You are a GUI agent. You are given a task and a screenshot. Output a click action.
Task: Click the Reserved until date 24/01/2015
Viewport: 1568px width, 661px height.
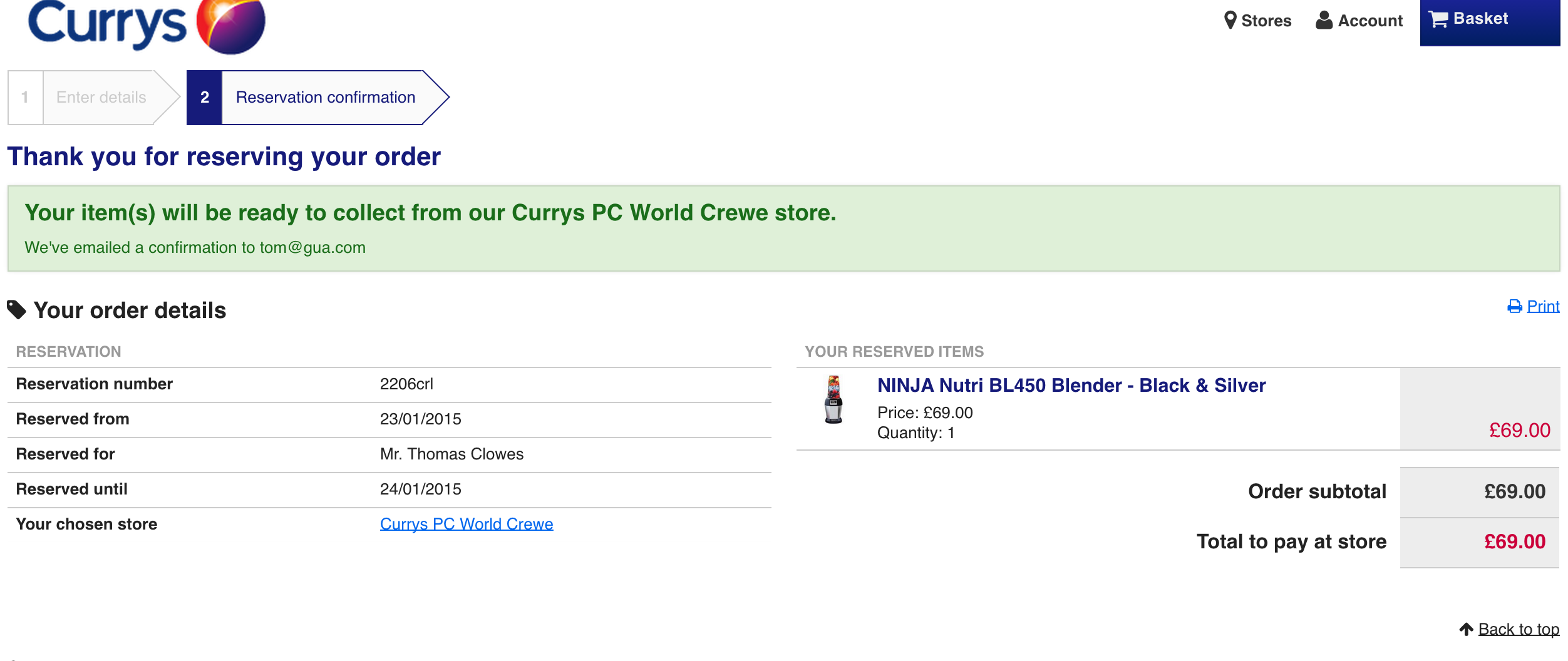pos(421,489)
